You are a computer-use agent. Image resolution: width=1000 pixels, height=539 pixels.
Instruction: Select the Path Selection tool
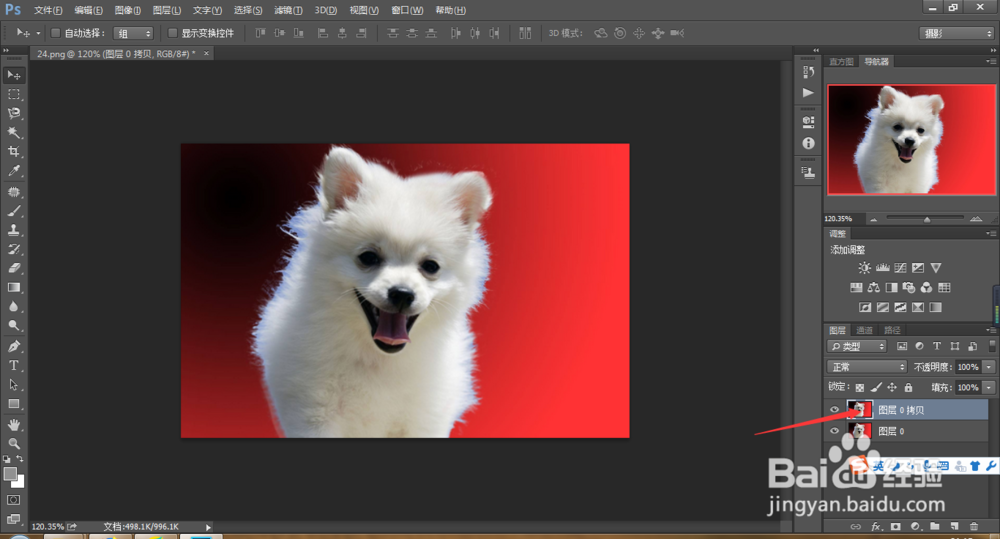[14, 385]
